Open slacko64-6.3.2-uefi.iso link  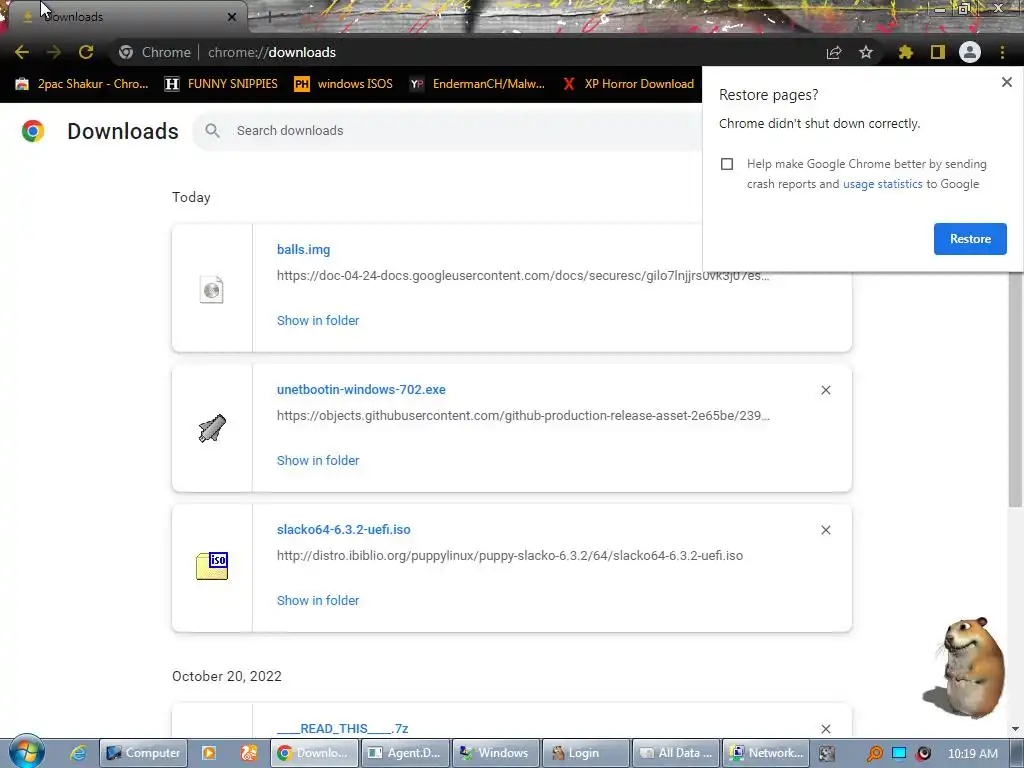pyautogui.click(x=344, y=530)
